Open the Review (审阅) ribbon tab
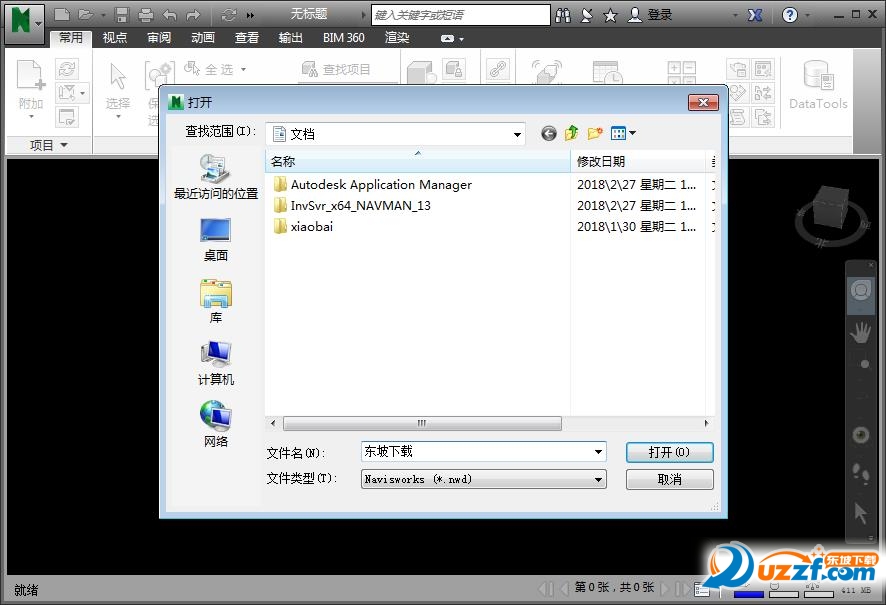The width and height of the screenshot is (886, 605). pos(159,37)
